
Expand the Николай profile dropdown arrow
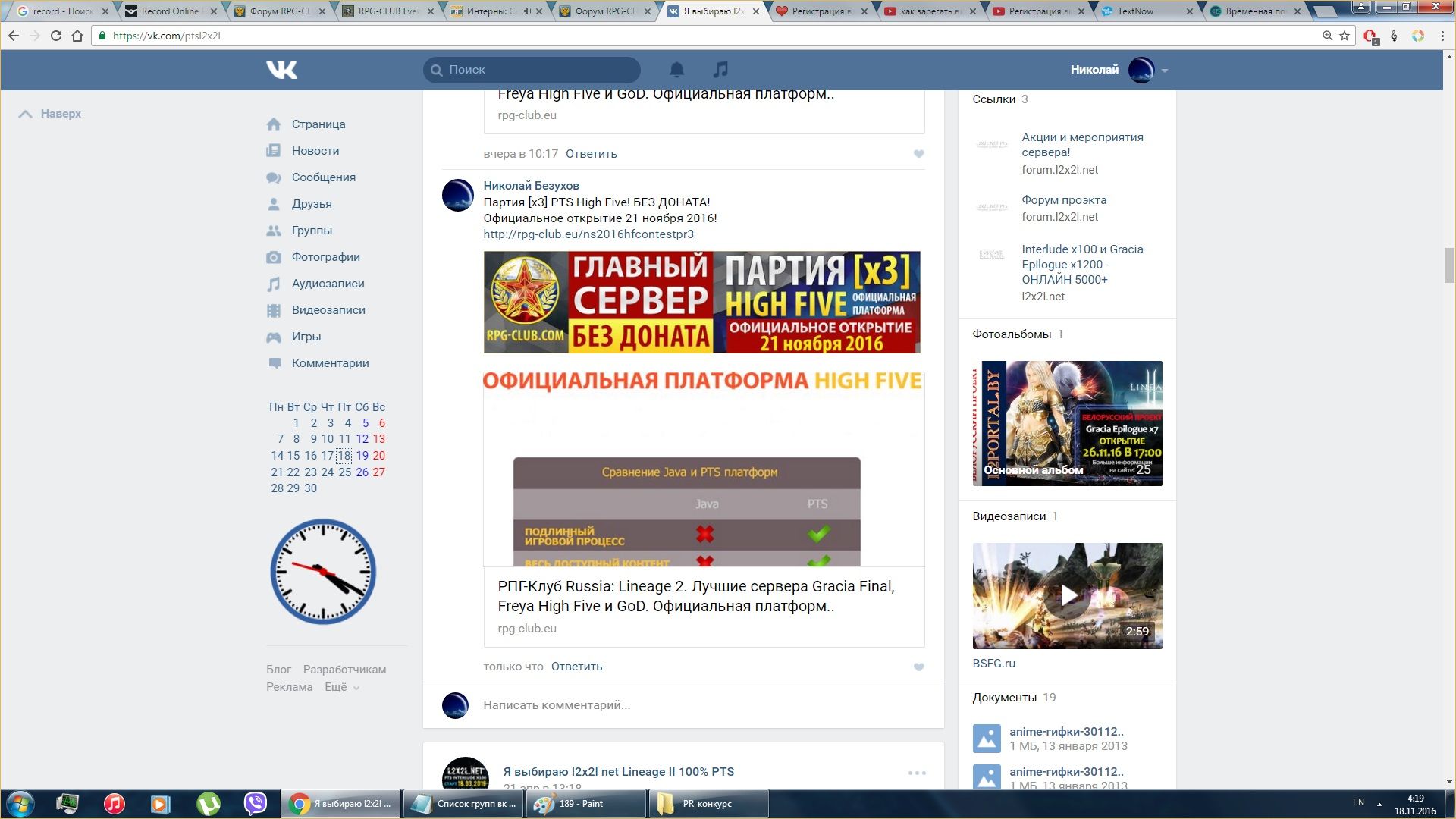coord(1165,71)
